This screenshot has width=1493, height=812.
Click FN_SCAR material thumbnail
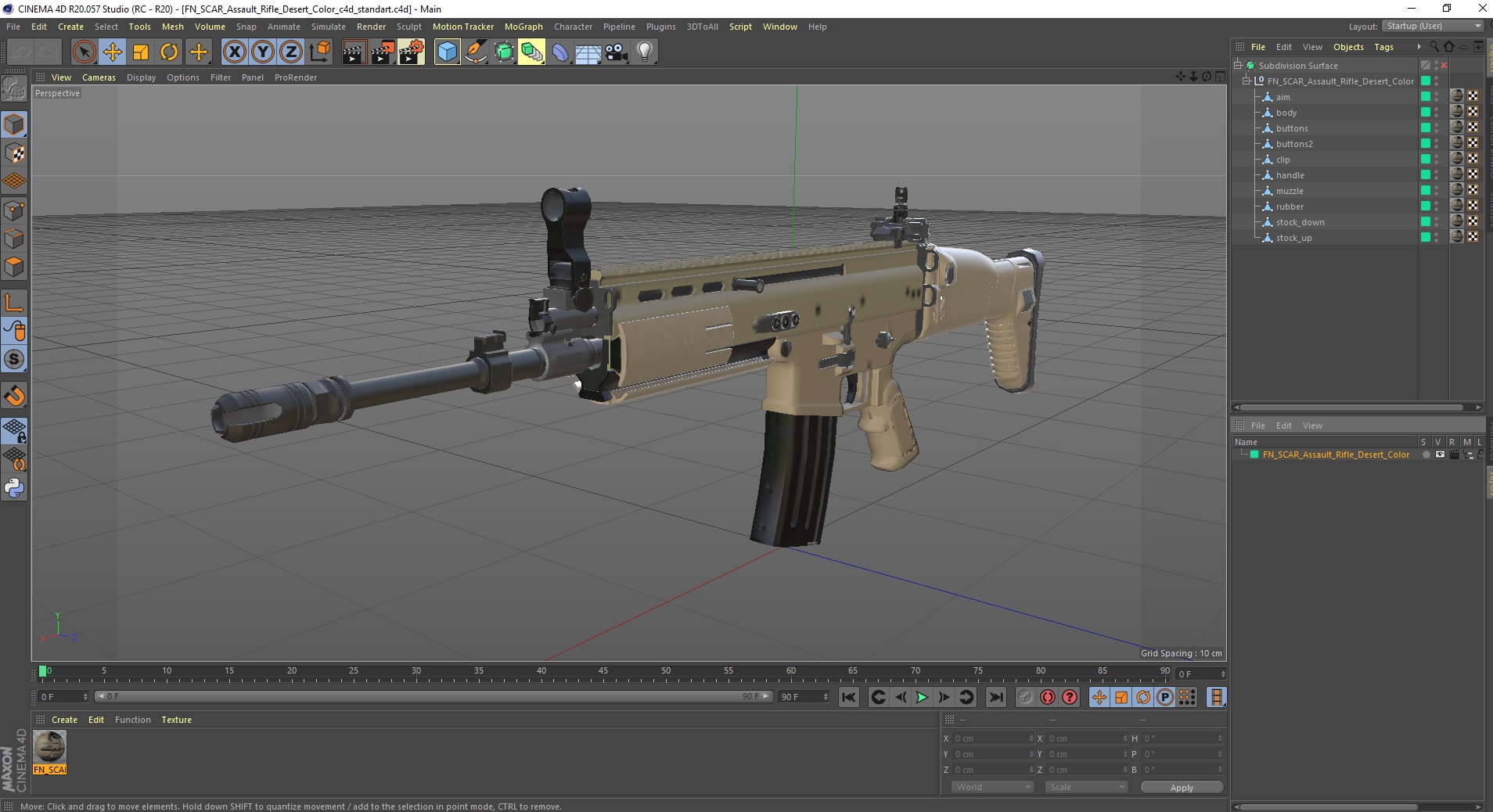pos(49,747)
